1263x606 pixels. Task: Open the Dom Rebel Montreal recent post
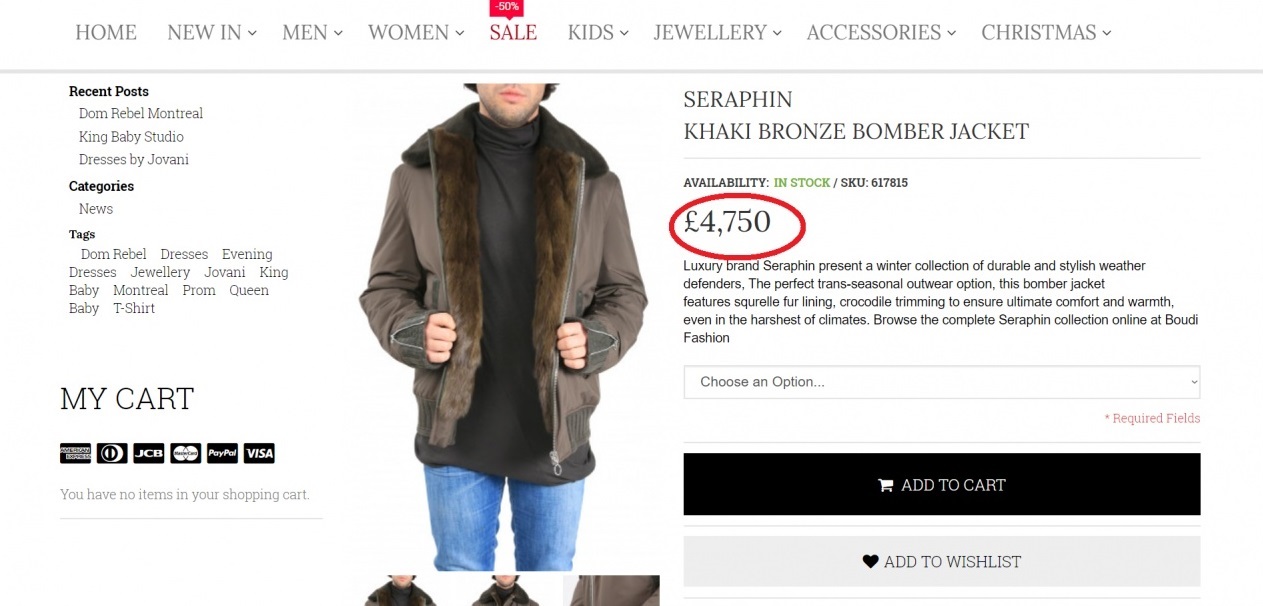tap(141, 114)
